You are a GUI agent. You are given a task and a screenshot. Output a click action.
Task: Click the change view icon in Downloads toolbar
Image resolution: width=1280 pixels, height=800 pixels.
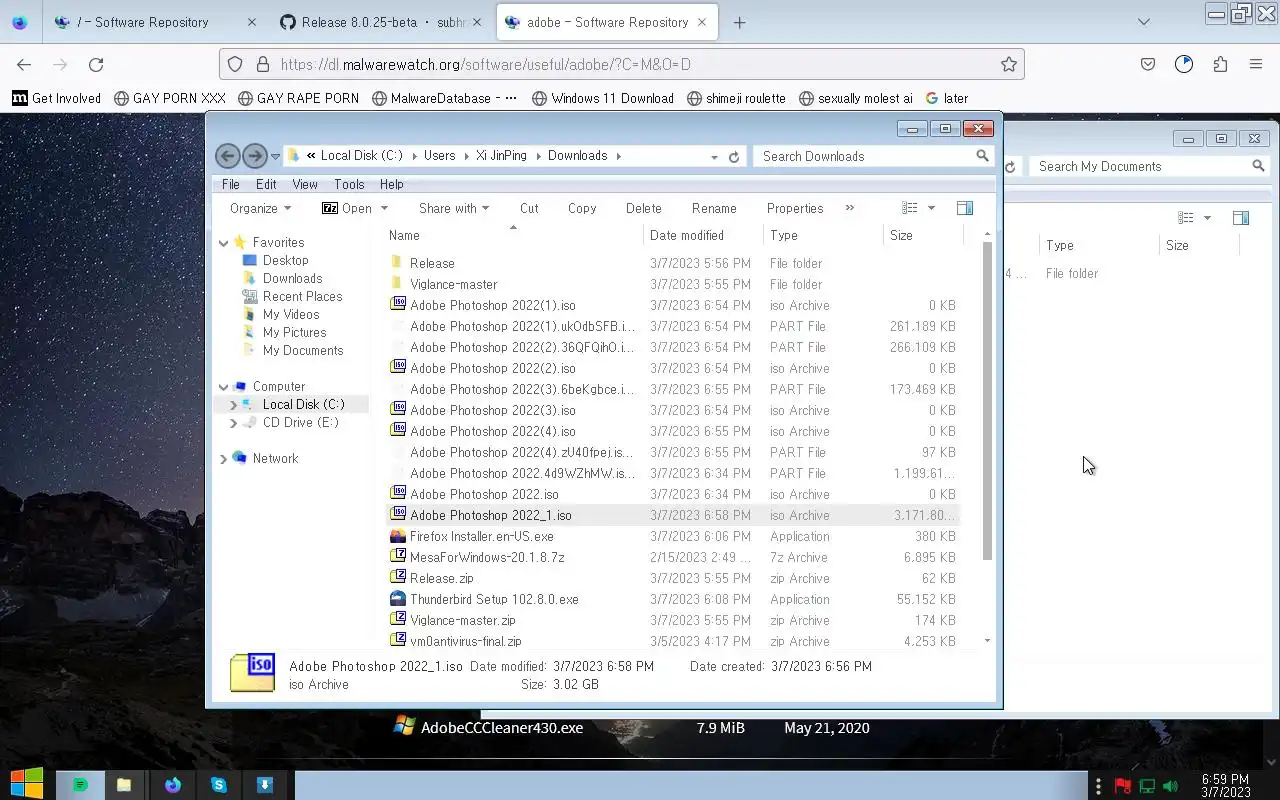[909, 208]
